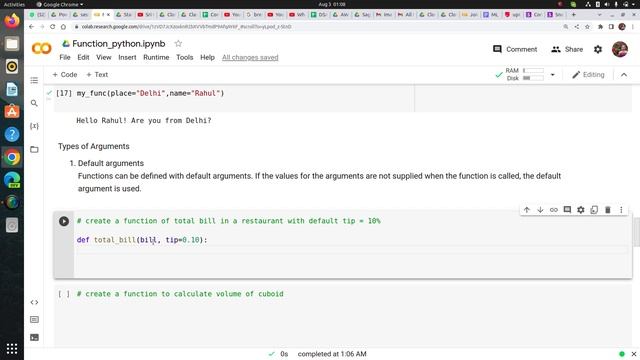Click RAM usage bar indicator
The width and height of the screenshot is (640, 360).
533,71
